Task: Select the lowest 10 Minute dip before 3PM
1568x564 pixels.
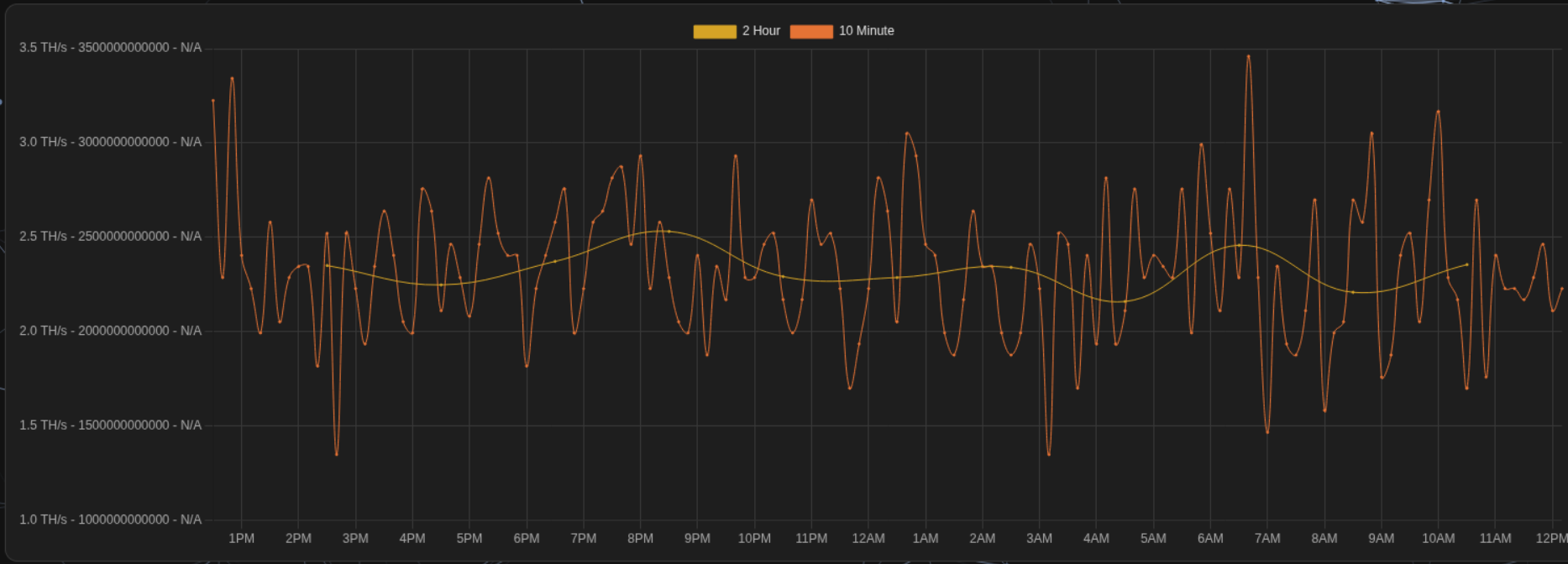Action: coord(337,454)
